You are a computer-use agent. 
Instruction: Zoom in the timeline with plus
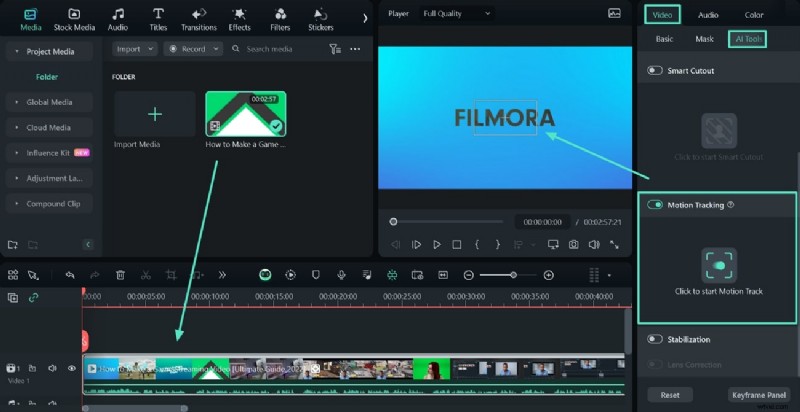click(x=548, y=275)
